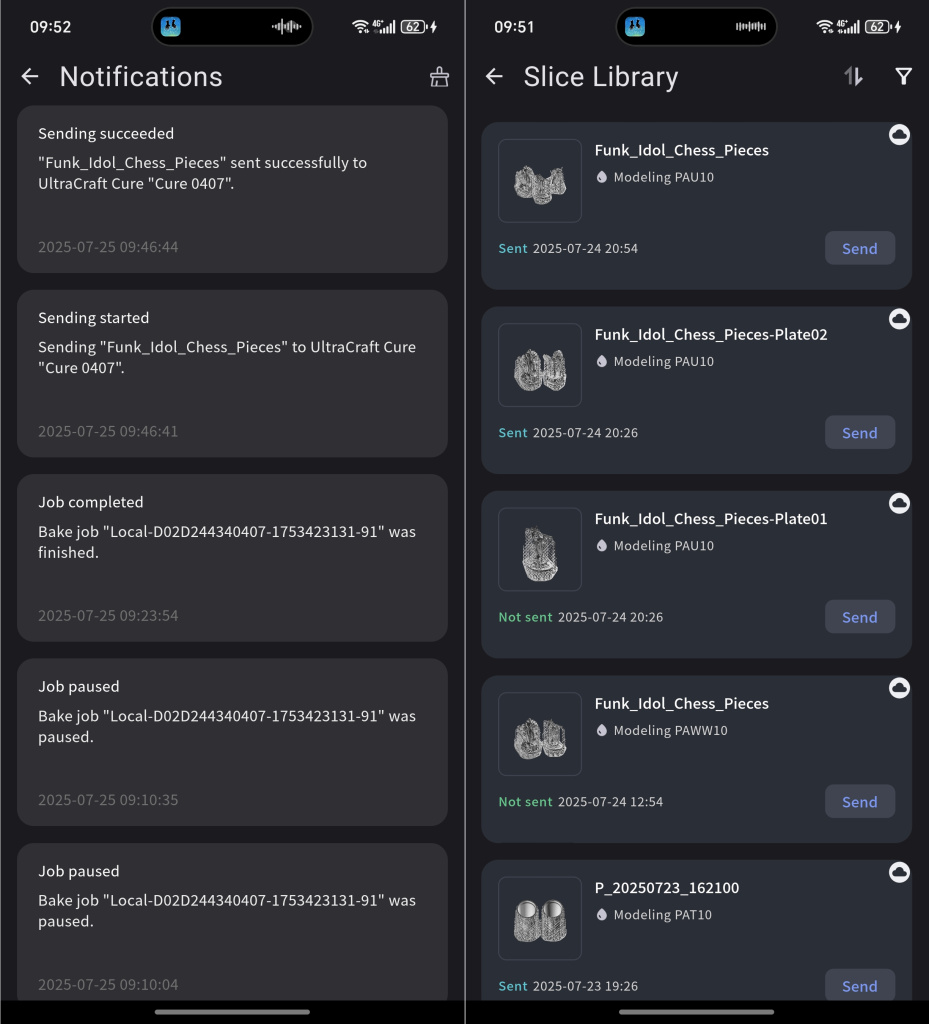Send the Funk_Idol_Chess_Pieces-Plate02 slice
Image resolution: width=929 pixels, height=1024 pixels.
click(x=859, y=433)
